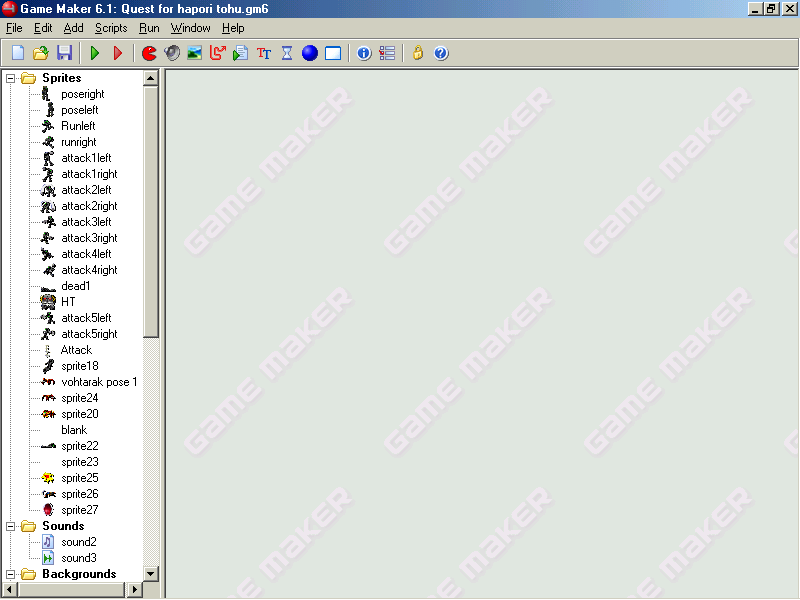Open the Global Game Settings
The image size is (800, 600).
(x=387, y=53)
